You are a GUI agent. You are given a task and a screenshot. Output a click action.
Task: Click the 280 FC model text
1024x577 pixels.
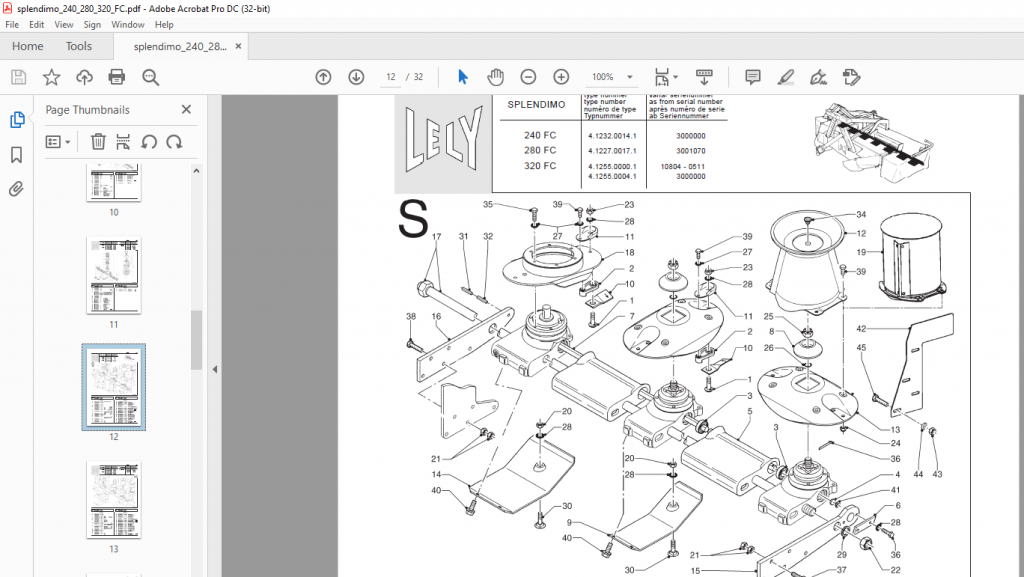pyautogui.click(x=539, y=150)
